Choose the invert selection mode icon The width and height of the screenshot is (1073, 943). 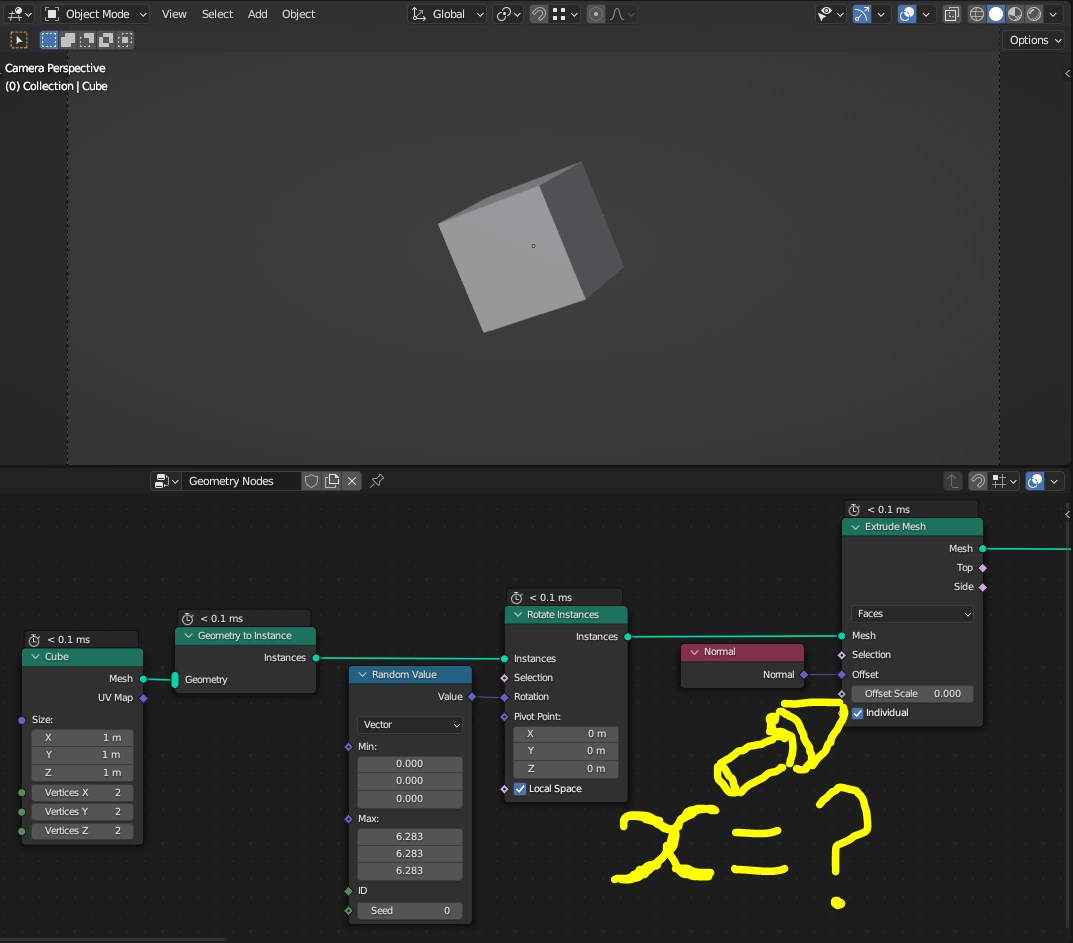[x=106, y=40]
